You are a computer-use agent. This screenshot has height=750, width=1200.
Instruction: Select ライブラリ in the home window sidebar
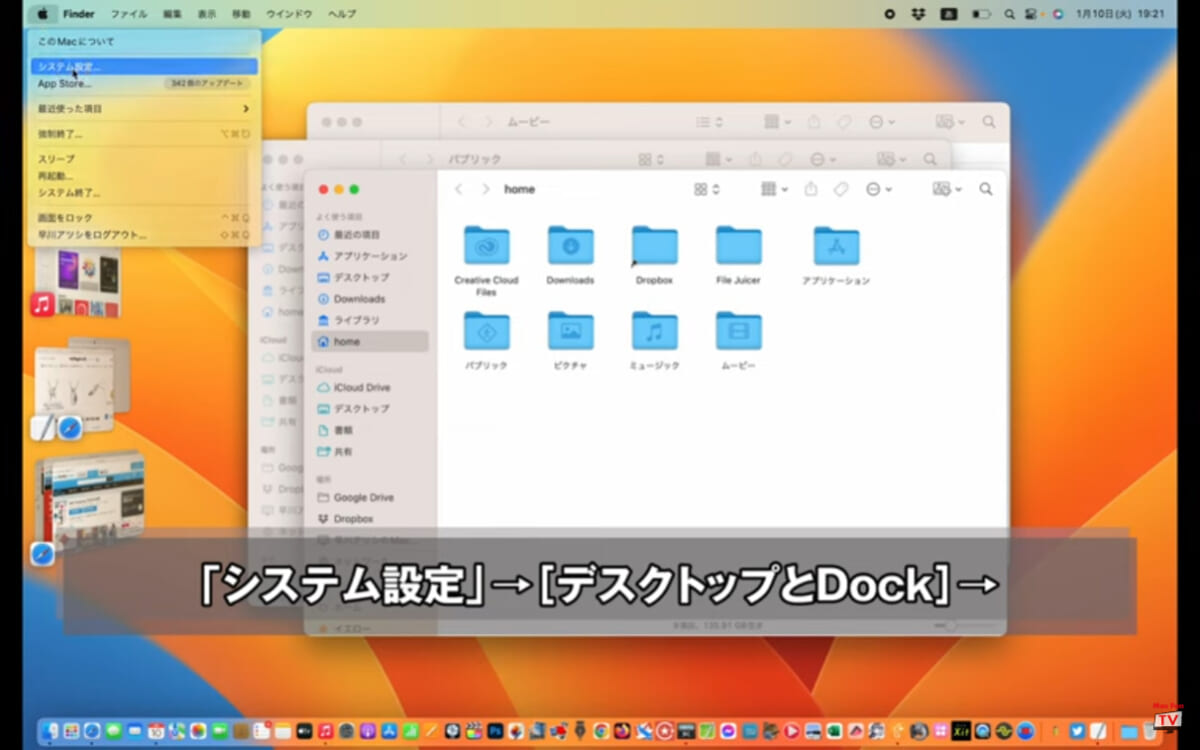coord(370,320)
